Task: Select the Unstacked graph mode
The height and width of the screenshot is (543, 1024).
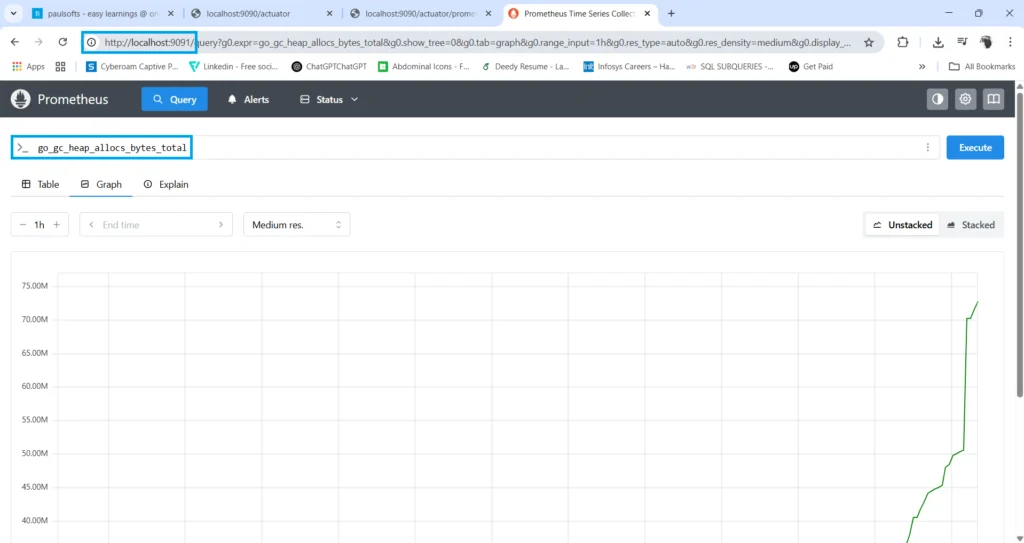Action: (903, 225)
